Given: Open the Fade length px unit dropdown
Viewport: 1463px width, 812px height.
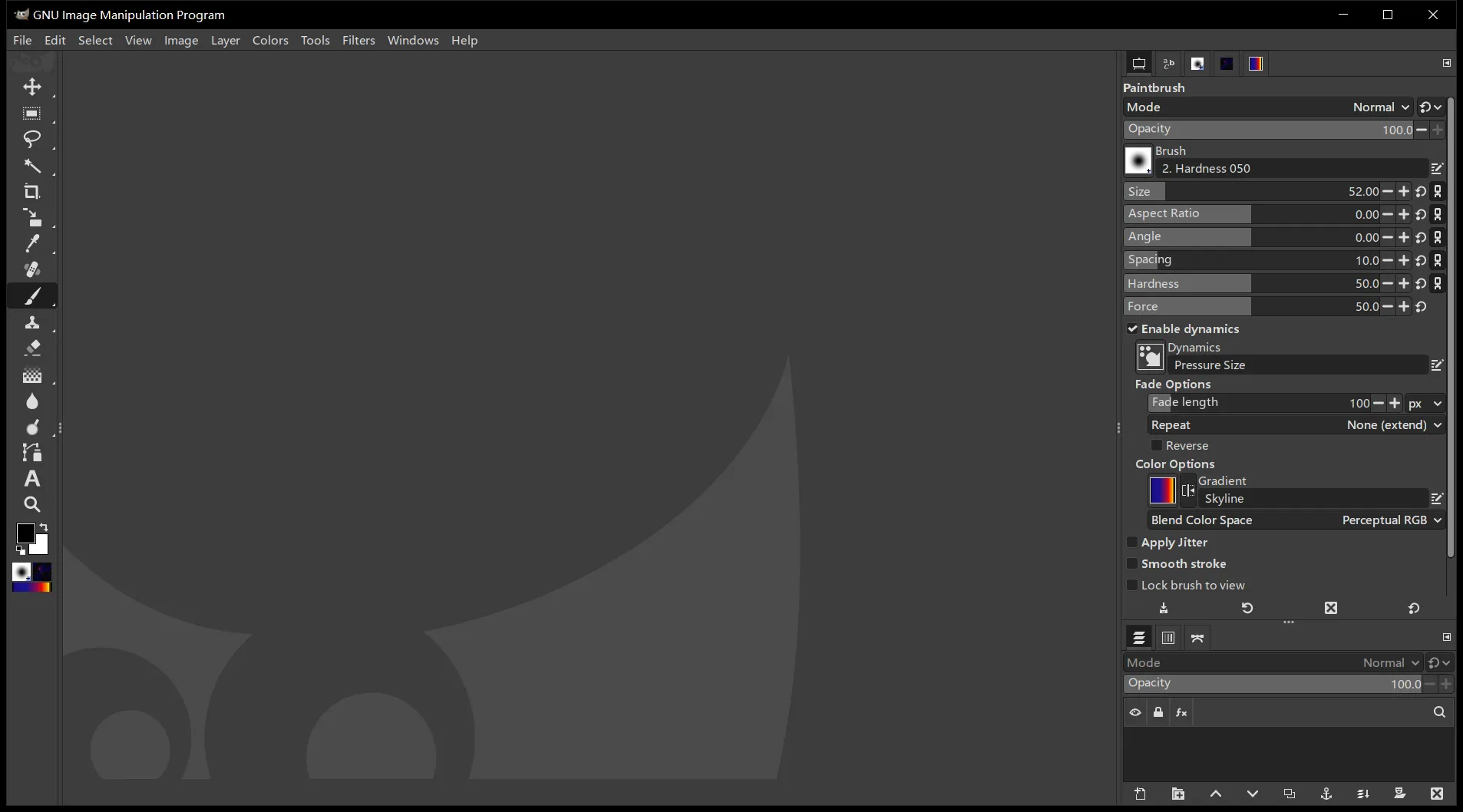Looking at the screenshot, I should (x=1425, y=404).
